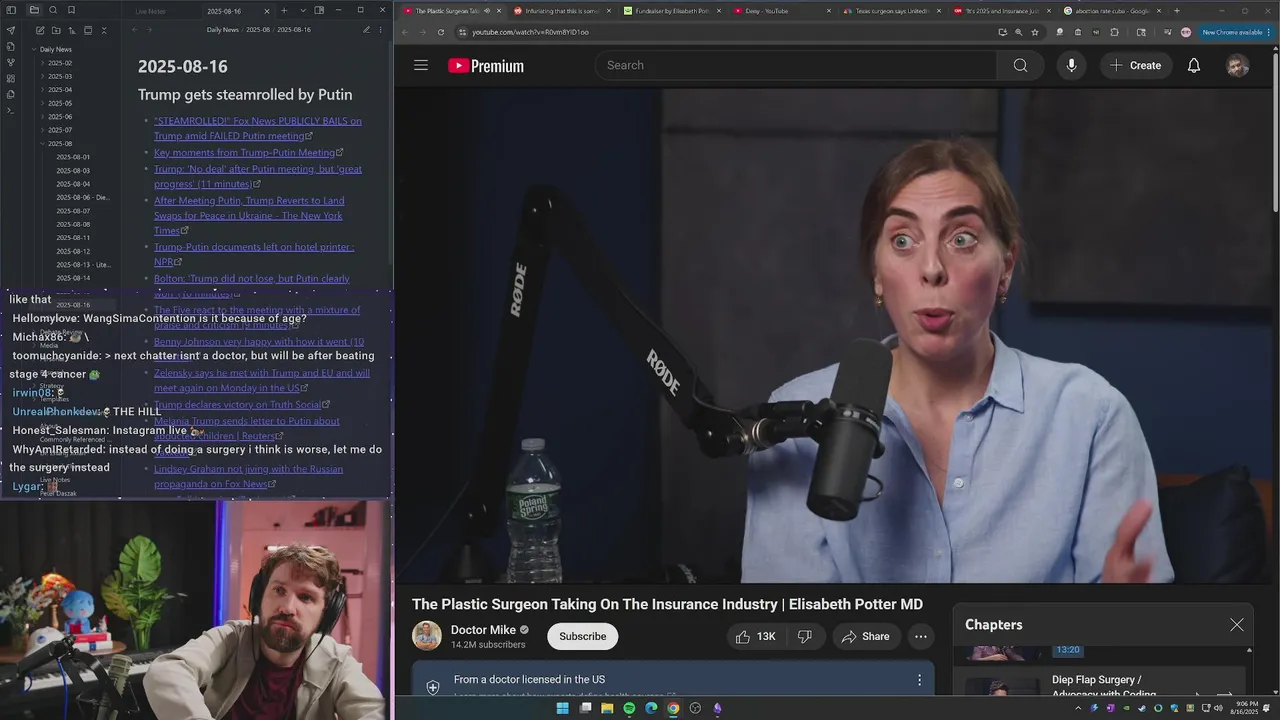Switch to 'Texas surgeon says UnitedH' Chrome tab
Image resolution: width=1280 pixels, height=720 pixels.
coord(890,11)
